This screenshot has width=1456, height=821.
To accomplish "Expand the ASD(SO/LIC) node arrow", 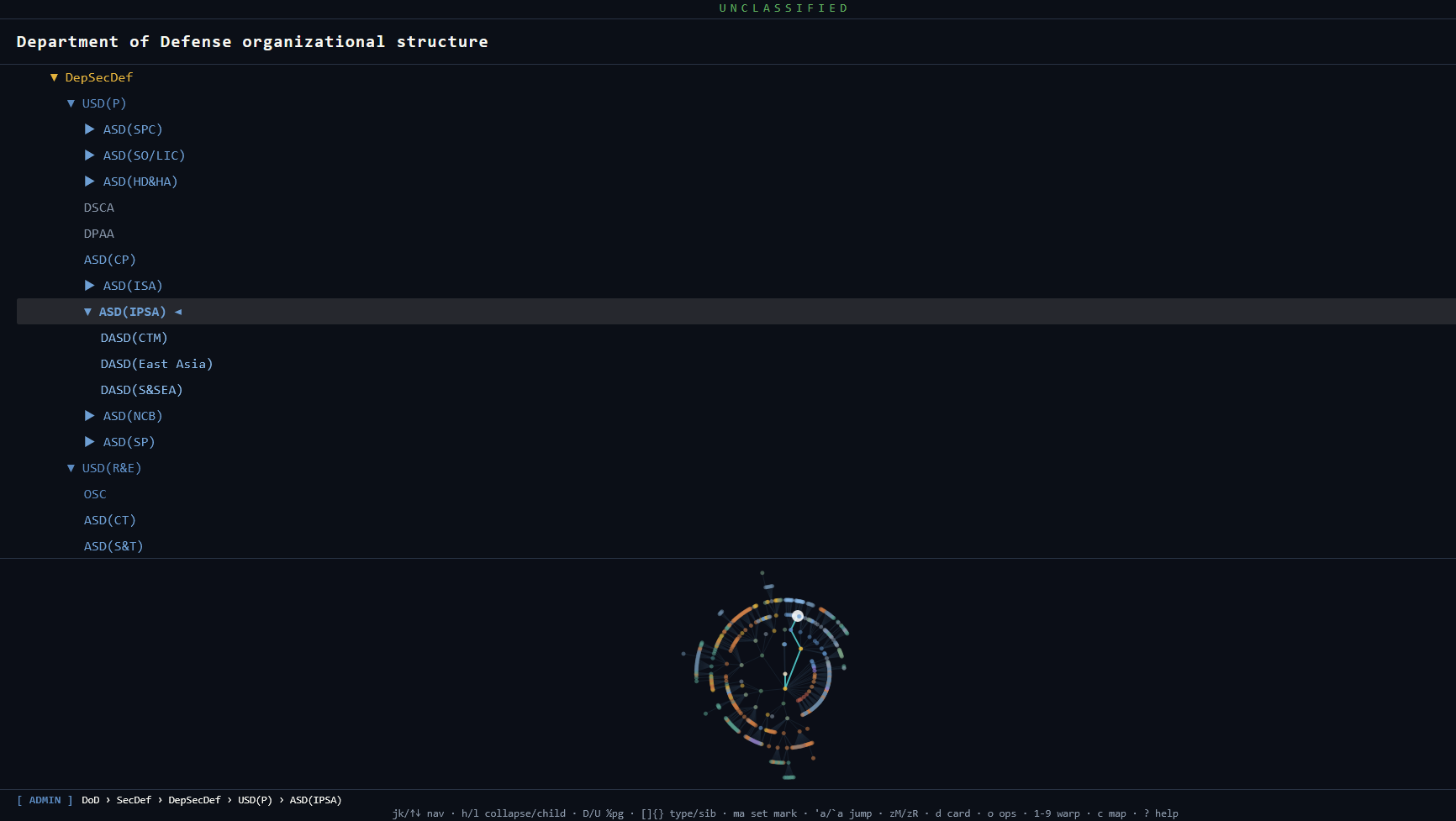I will (90, 155).
